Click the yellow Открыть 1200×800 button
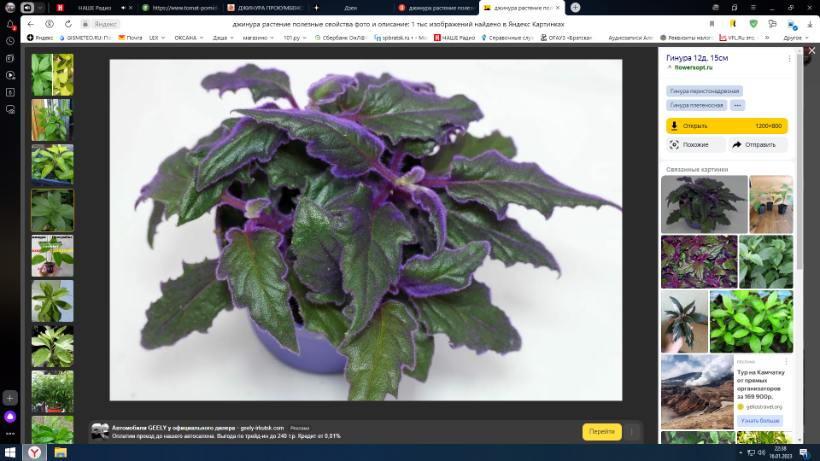Image resolution: width=820 pixels, height=461 pixels. (726, 126)
